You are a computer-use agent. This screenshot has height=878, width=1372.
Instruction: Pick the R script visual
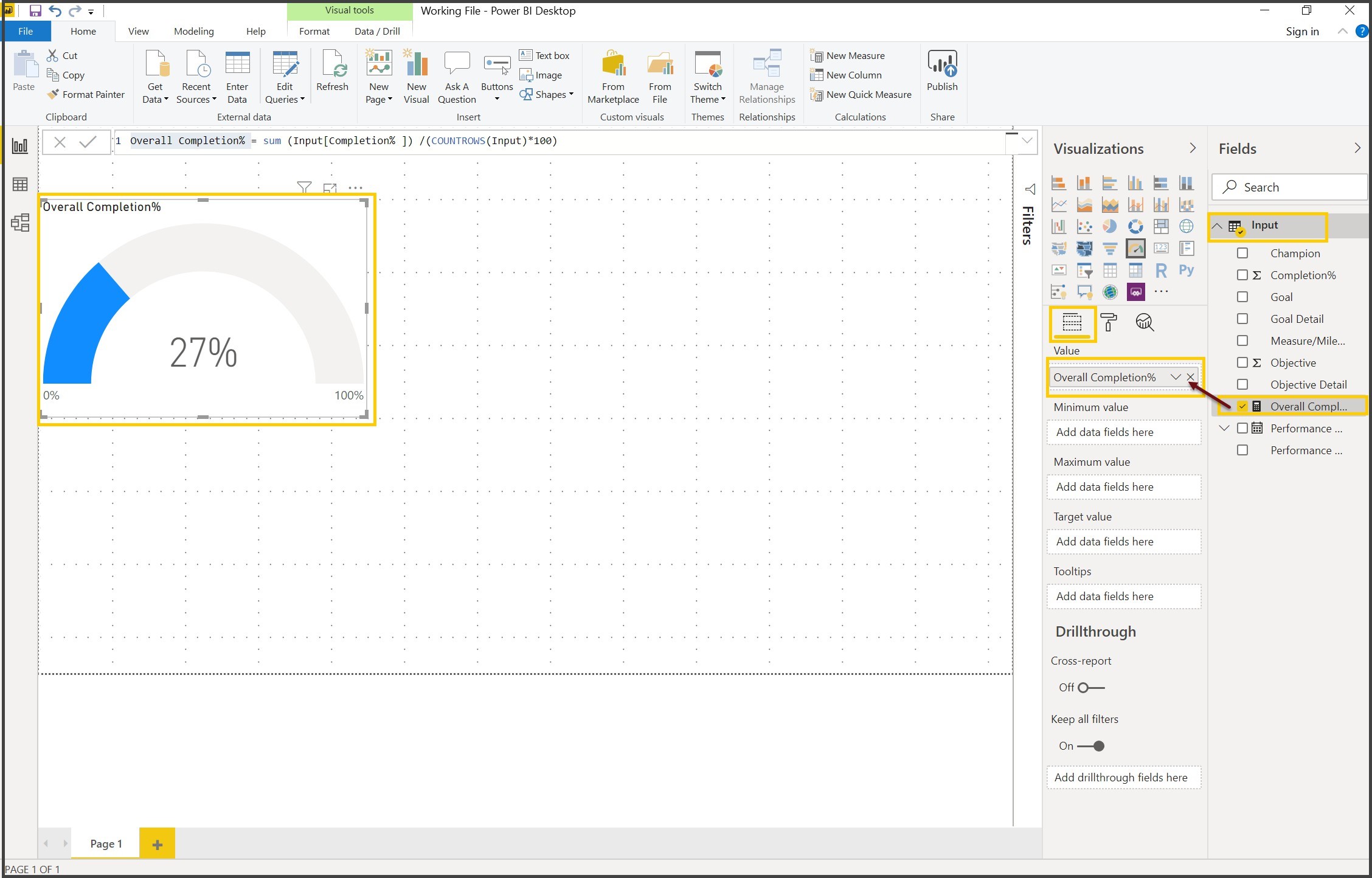click(1160, 270)
